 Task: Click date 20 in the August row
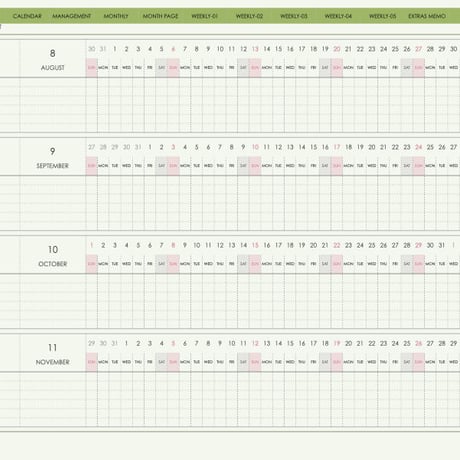337,49
